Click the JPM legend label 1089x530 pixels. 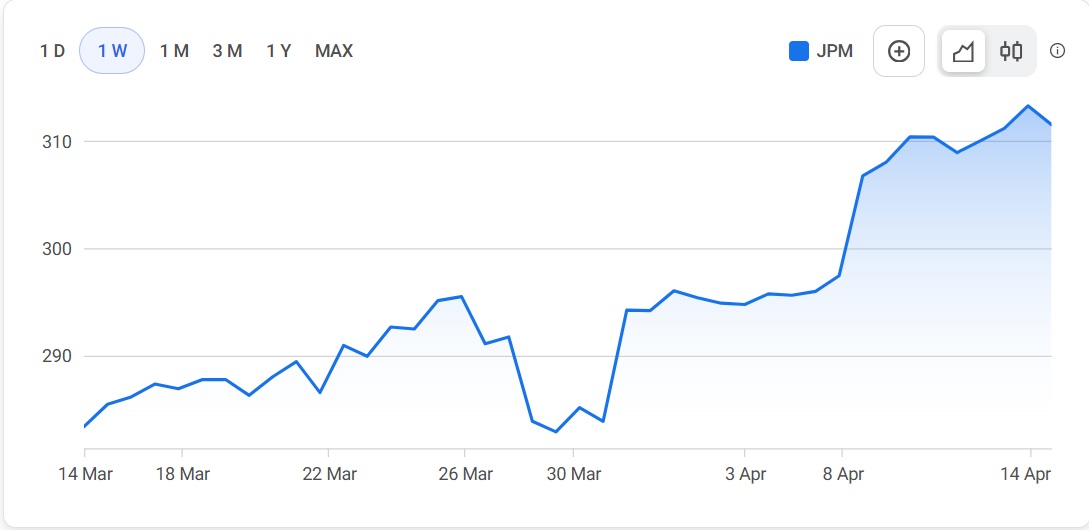coord(835,51)
